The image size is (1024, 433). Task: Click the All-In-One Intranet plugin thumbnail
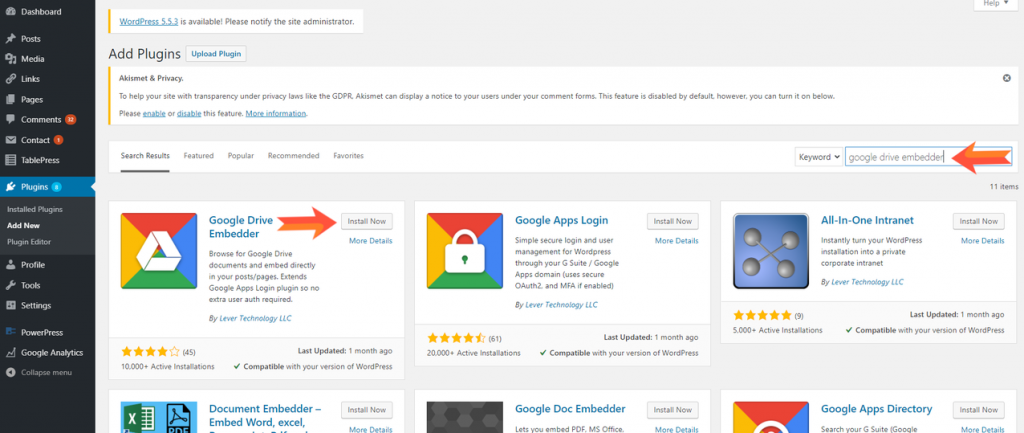[771, 251]
